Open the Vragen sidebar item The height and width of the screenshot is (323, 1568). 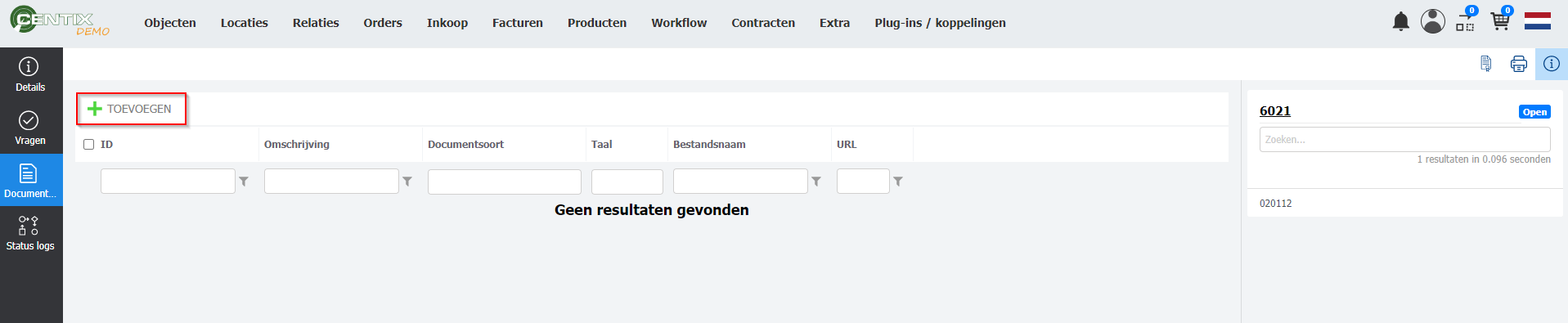(31, 128)
